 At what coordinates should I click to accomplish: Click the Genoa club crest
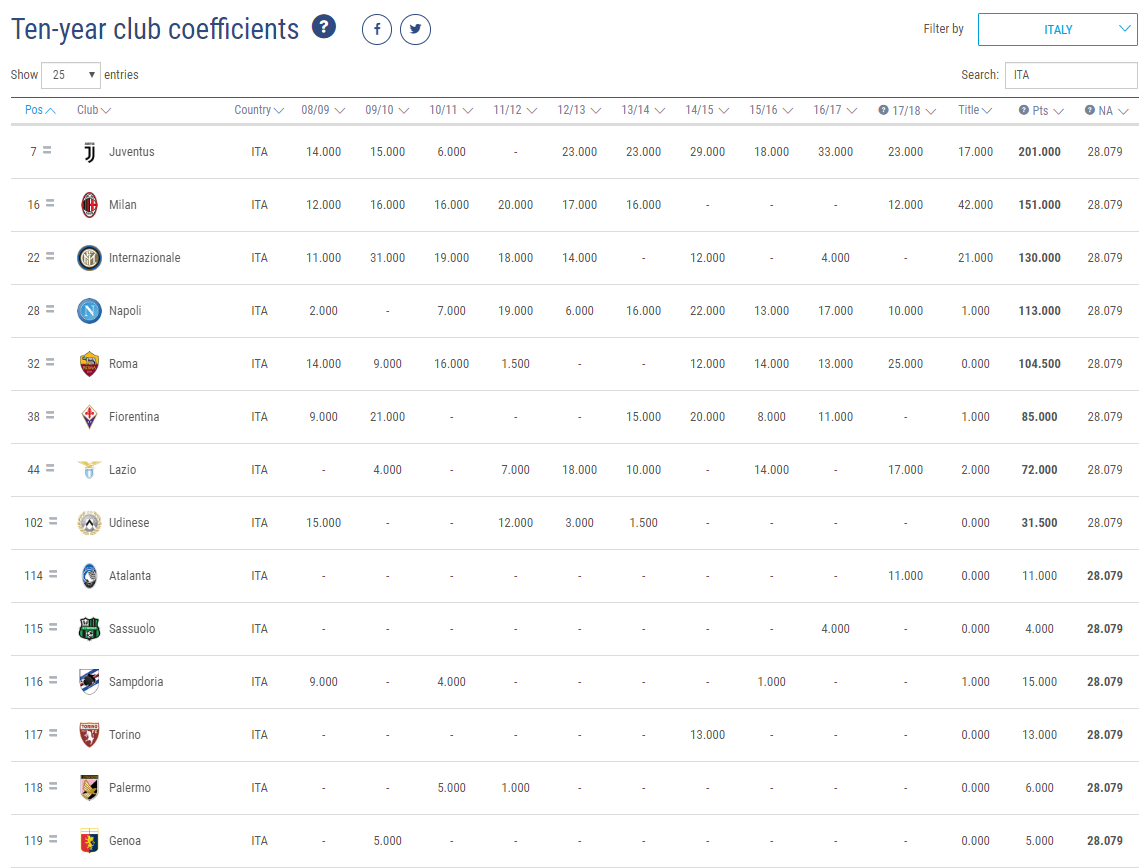point(90,841)
